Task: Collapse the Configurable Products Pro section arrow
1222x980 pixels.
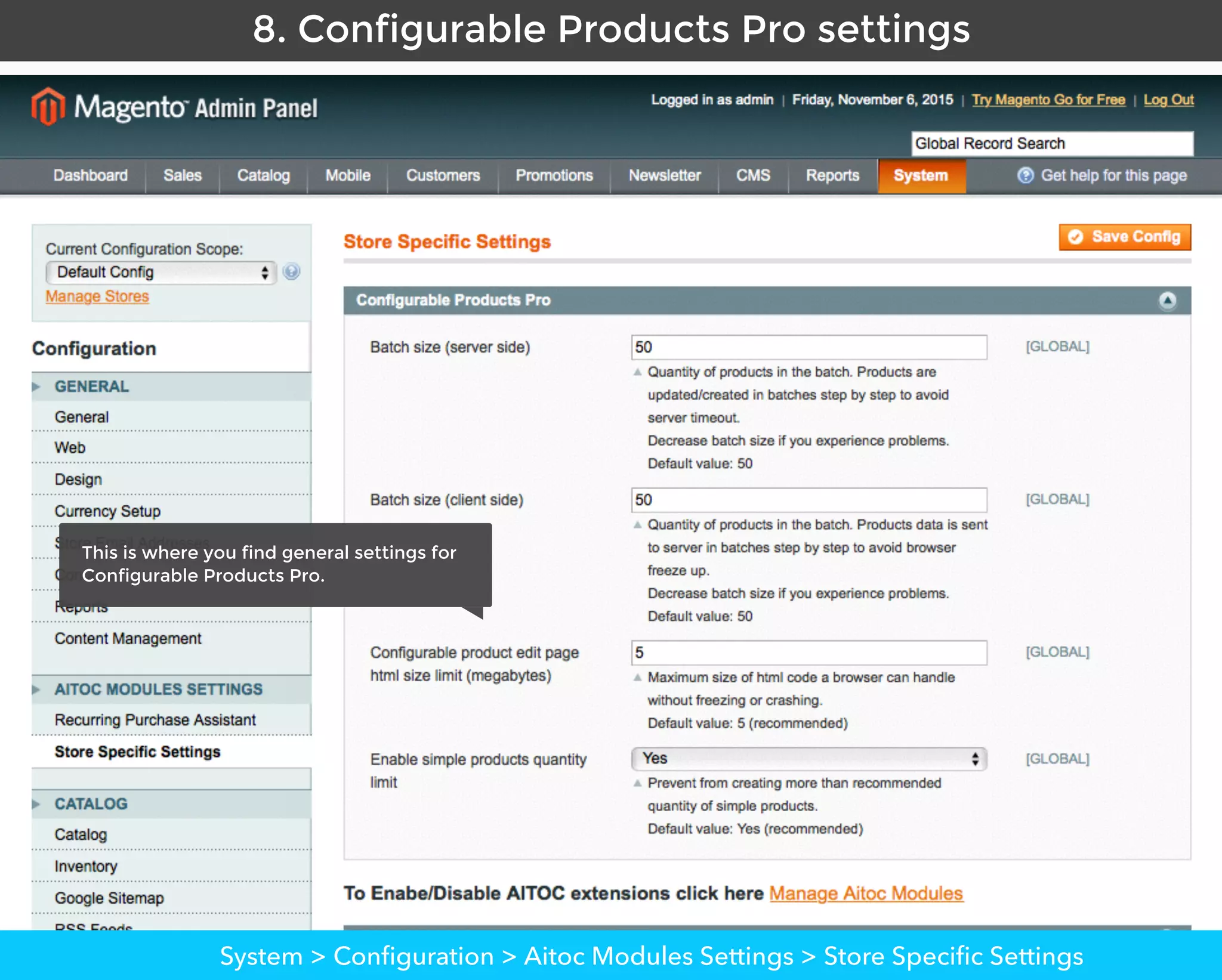Action: [1167, 300]
